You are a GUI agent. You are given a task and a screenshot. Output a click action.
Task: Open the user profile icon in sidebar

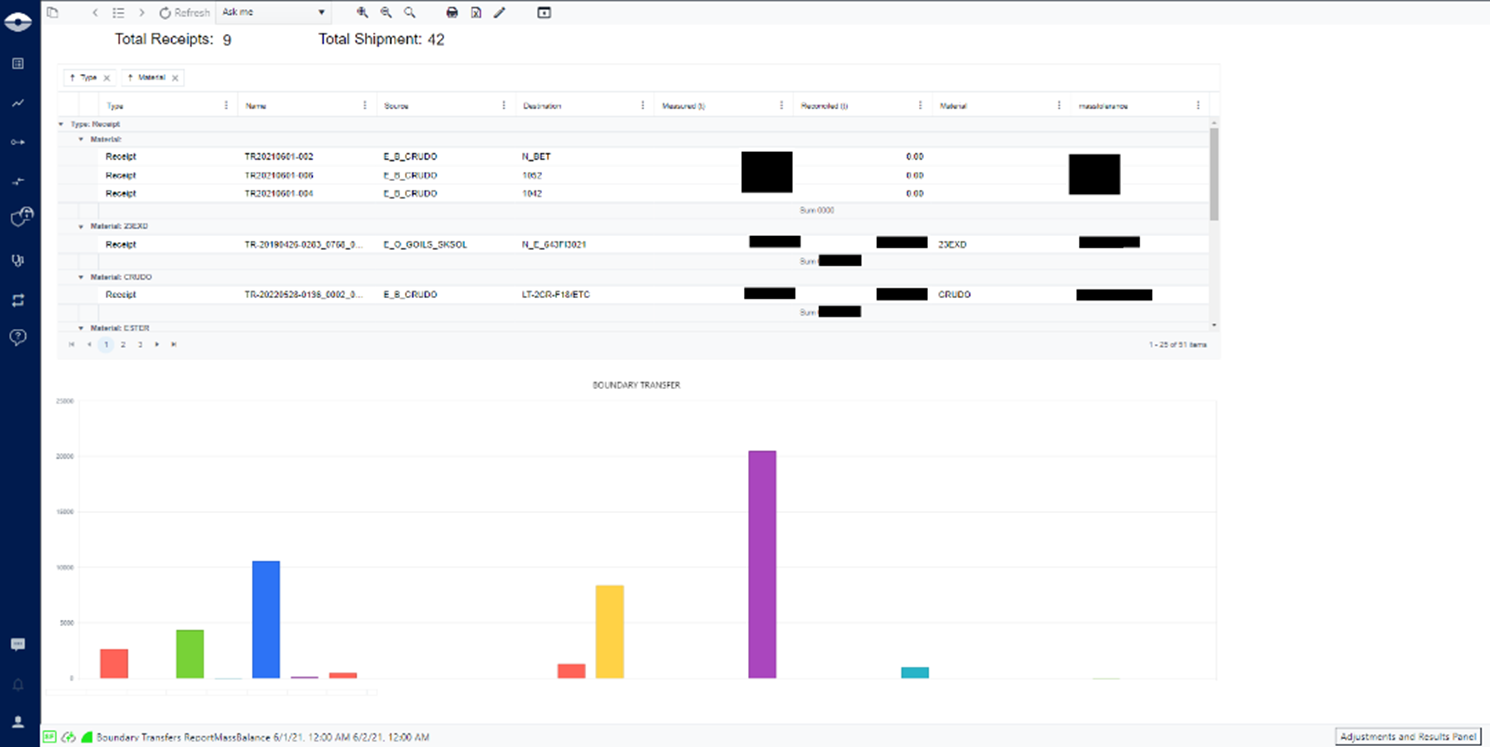tap(18, 722)
